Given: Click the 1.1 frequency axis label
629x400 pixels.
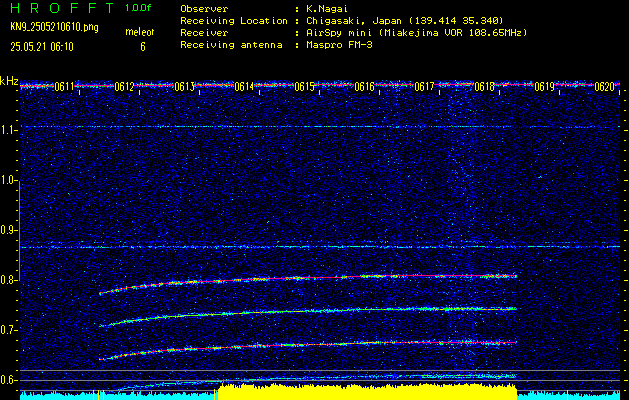Looking at the screenshot, I should tap(9, 130).
